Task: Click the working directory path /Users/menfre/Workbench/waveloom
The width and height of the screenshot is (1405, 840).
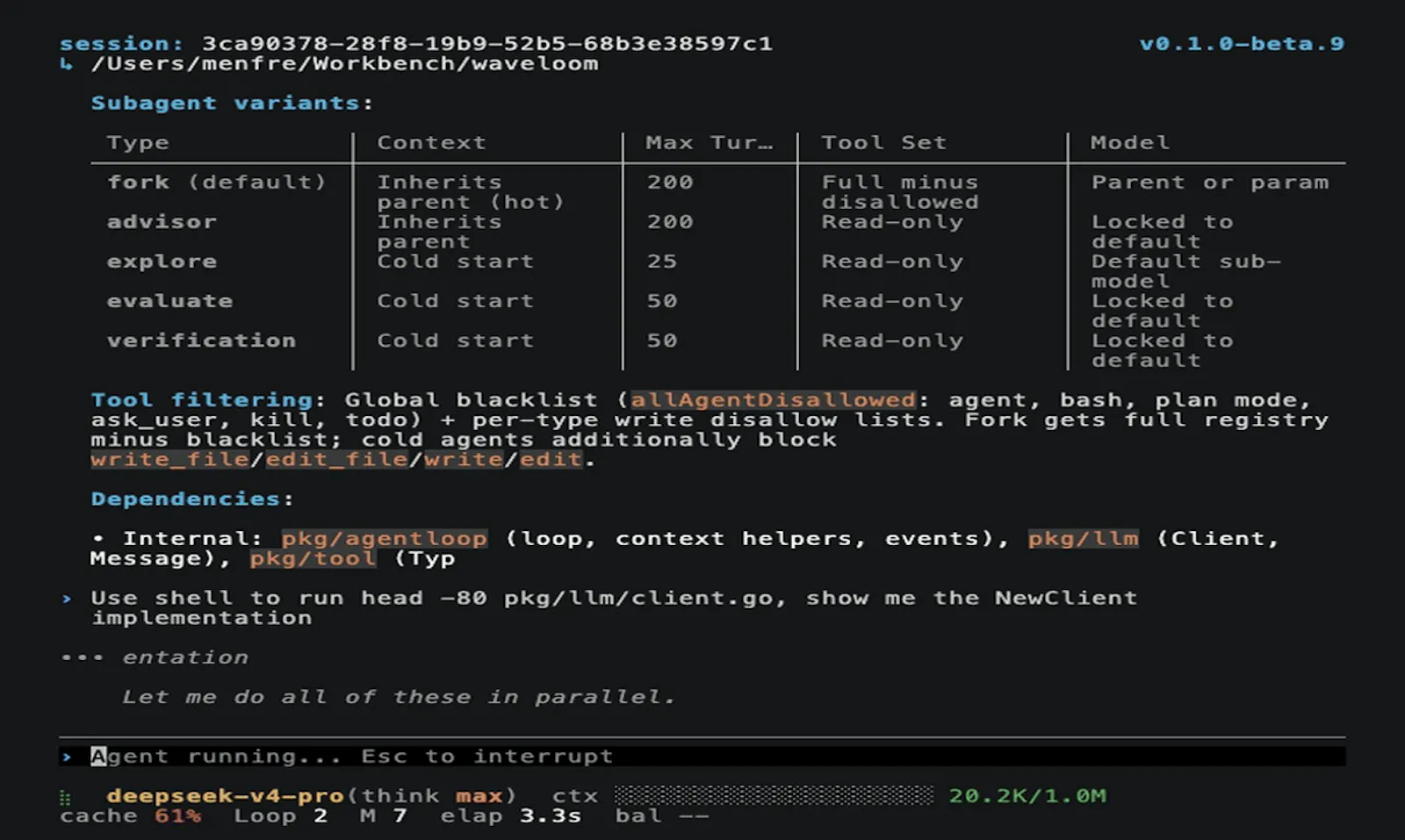Action: coord(345,63)
